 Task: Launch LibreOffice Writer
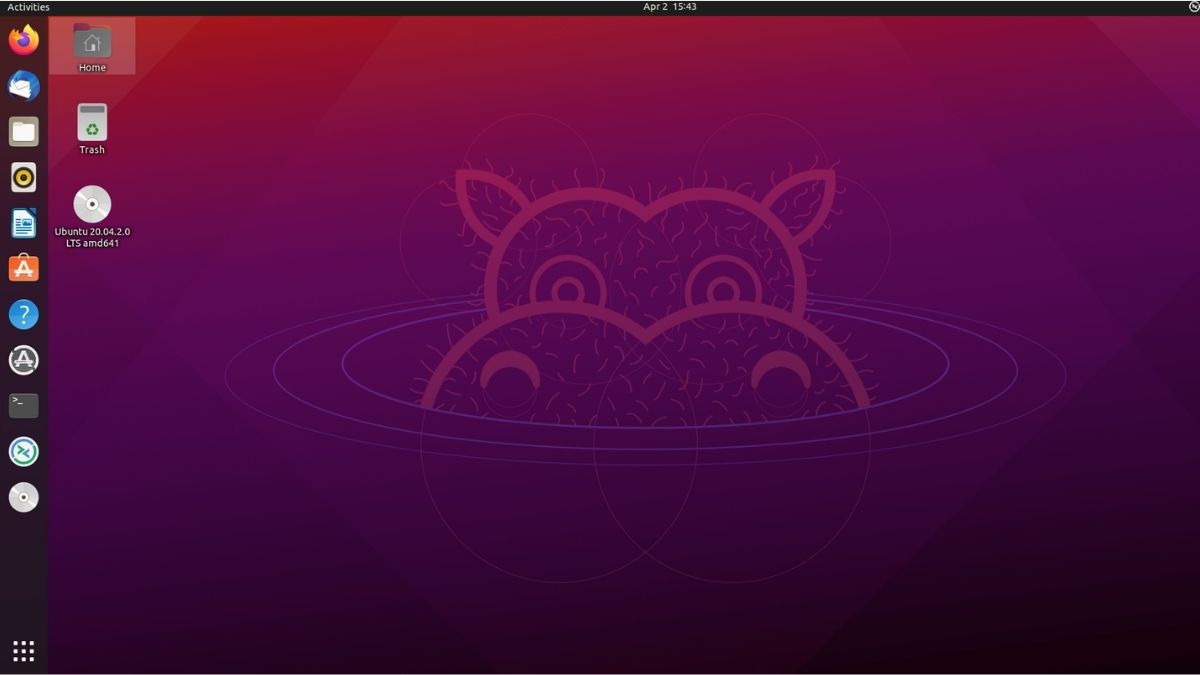coord(23,223)
